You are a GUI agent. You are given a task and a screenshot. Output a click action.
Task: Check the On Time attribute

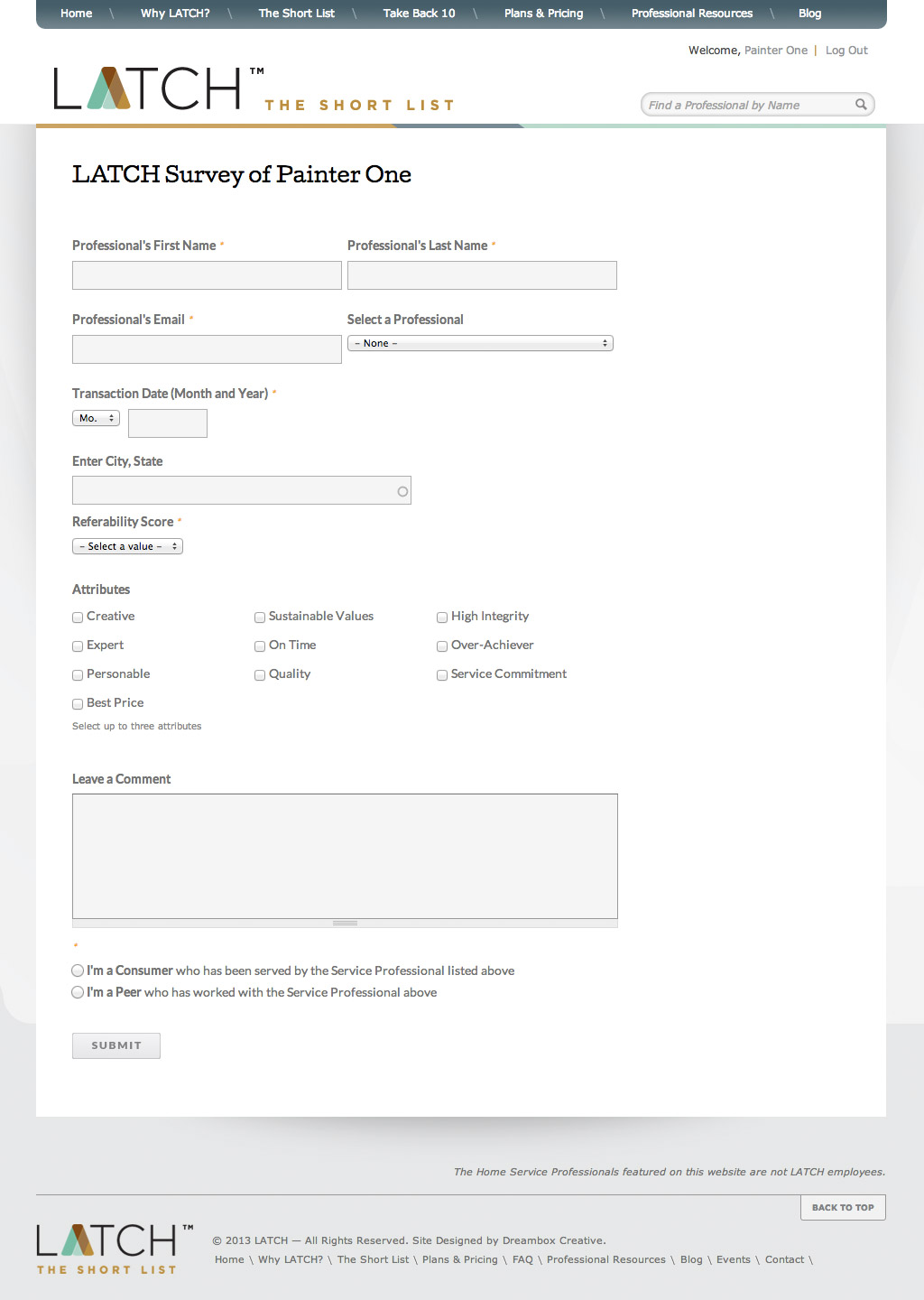point(260,646)
